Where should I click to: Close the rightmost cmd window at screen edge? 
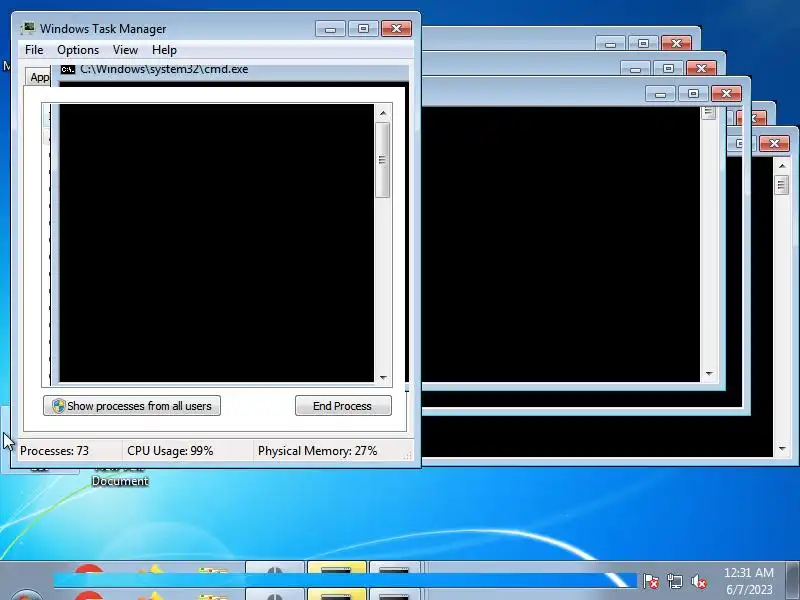(774, 143)
